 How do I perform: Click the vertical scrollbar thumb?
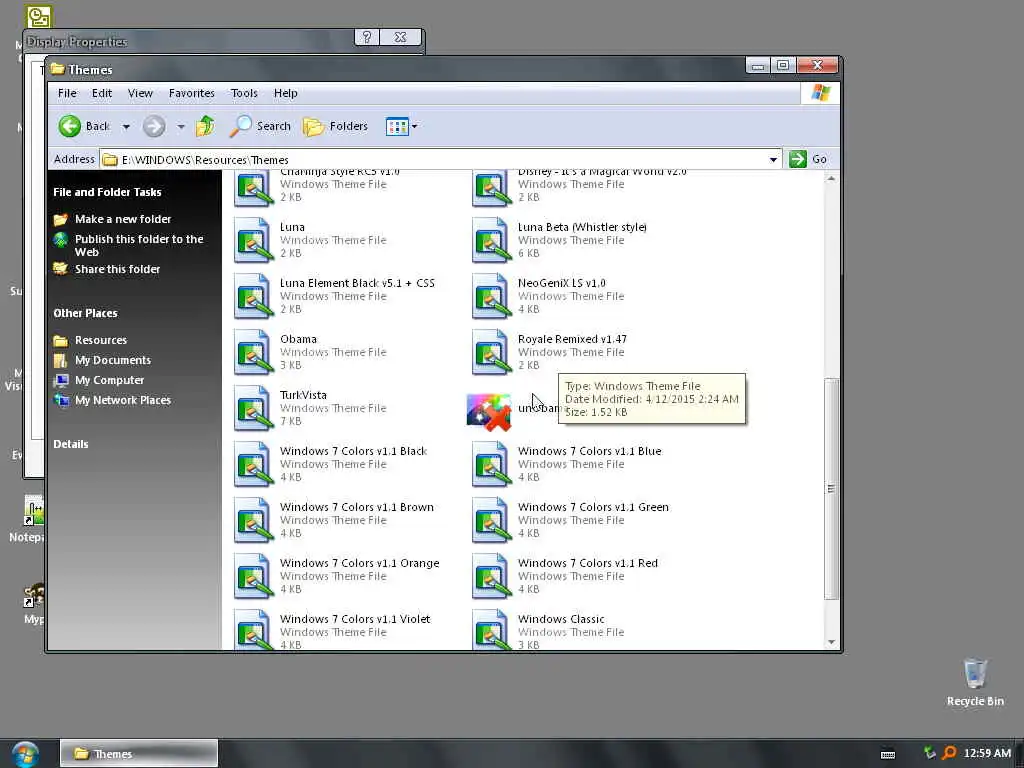[x=831, y=488]
